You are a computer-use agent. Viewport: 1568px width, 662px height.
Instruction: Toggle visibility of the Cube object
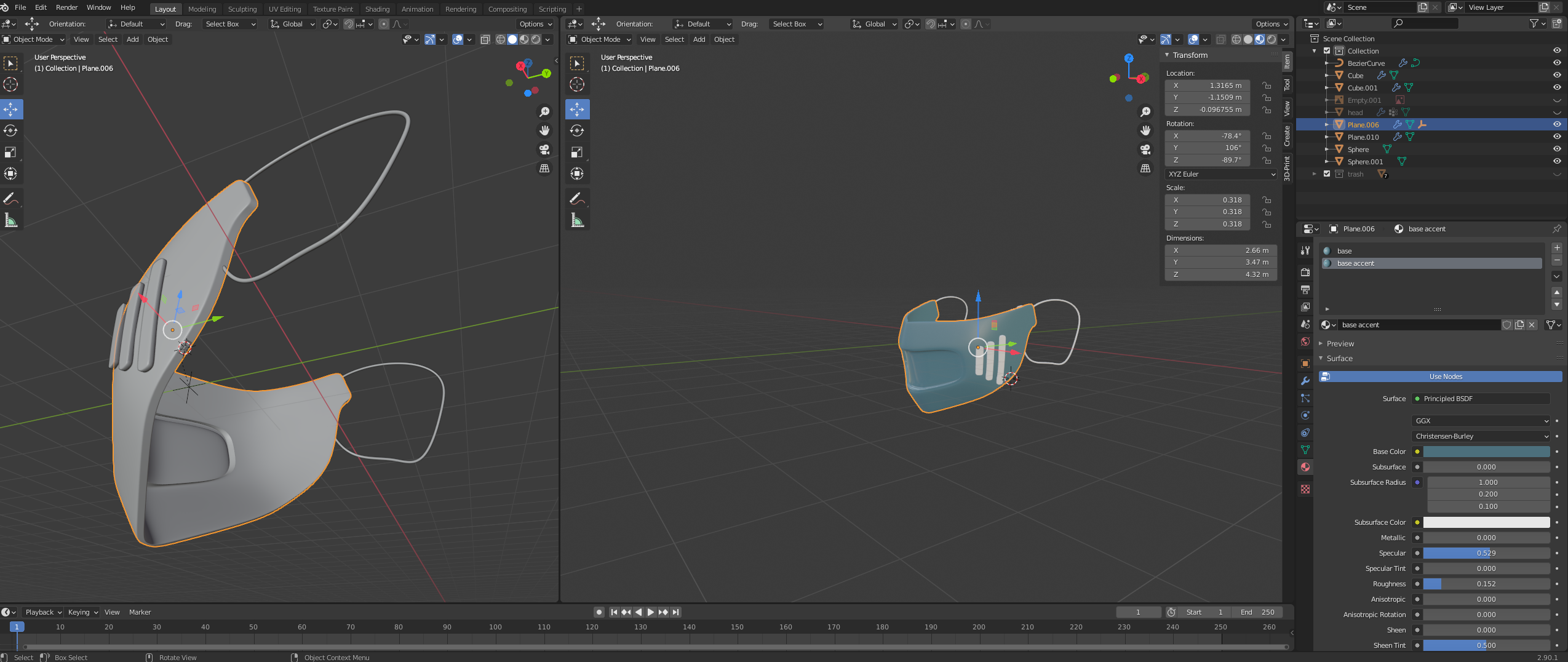click(x=1556, y=75)
